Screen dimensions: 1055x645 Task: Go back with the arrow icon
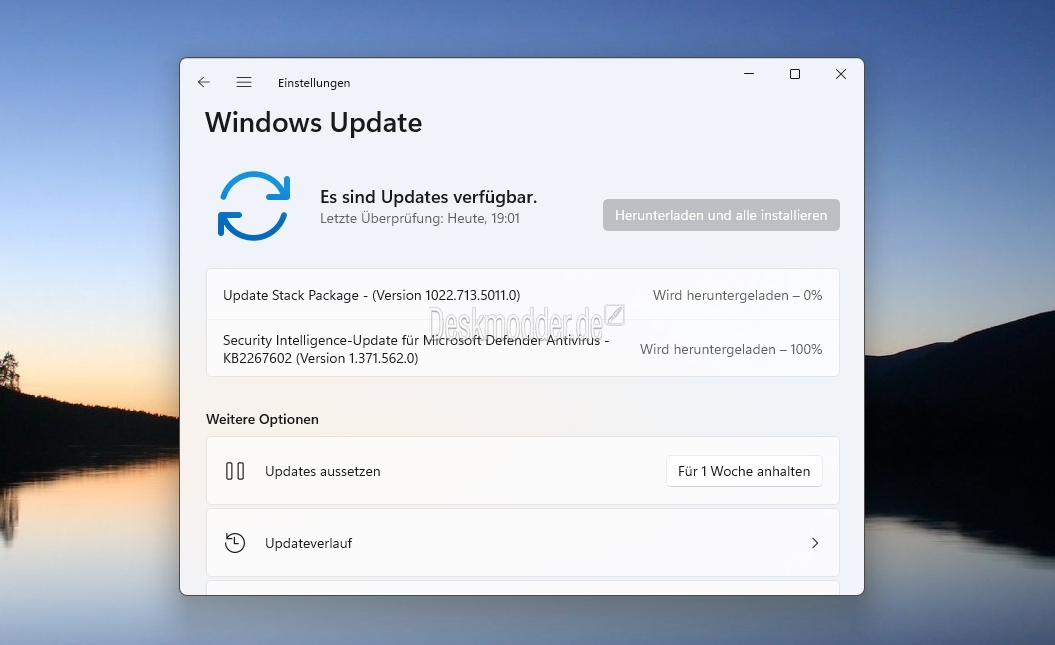point(204,82)
